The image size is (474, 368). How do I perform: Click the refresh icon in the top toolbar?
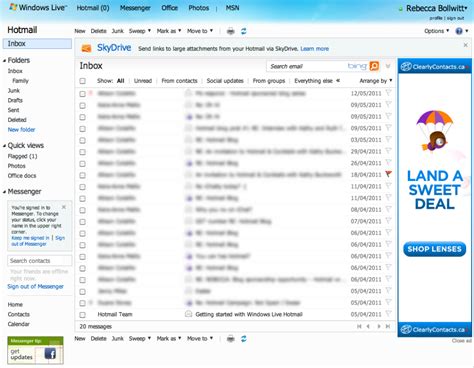[244, 31]
